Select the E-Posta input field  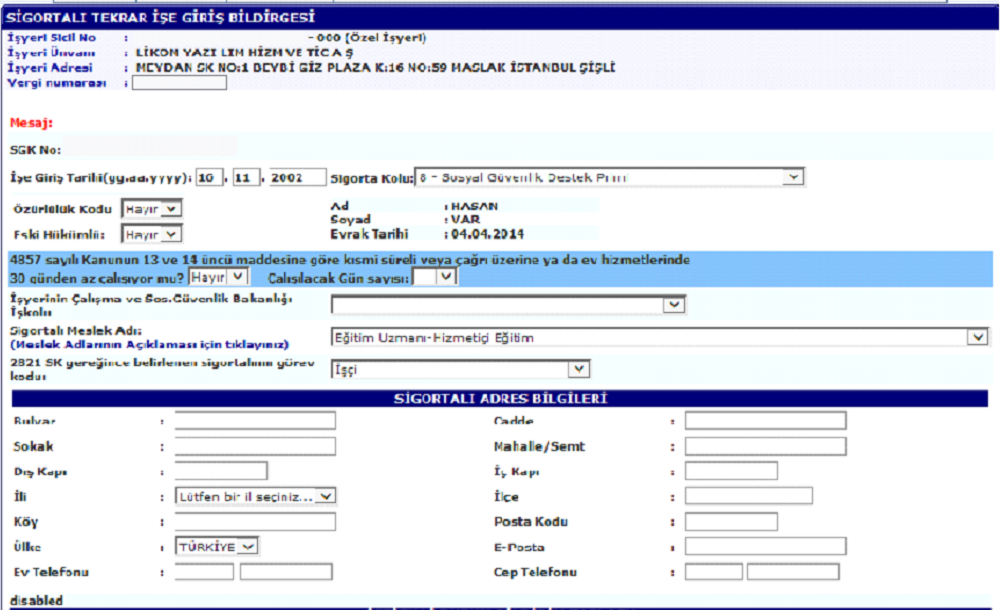tap(765, 546)
